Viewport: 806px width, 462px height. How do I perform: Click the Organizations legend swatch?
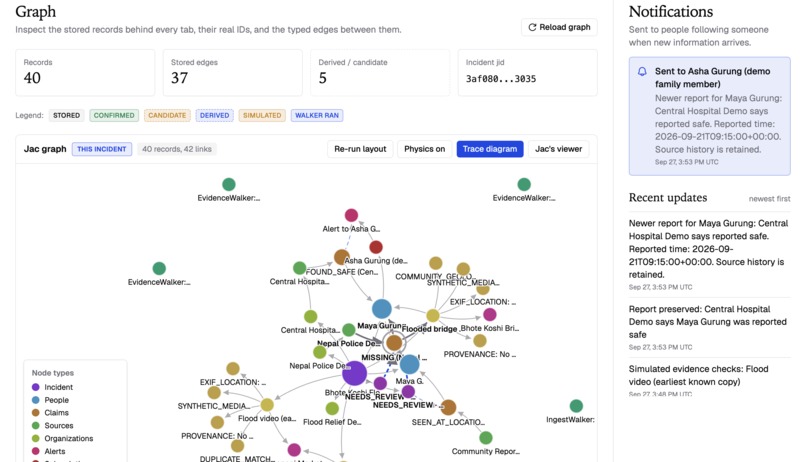pos(35,438)
